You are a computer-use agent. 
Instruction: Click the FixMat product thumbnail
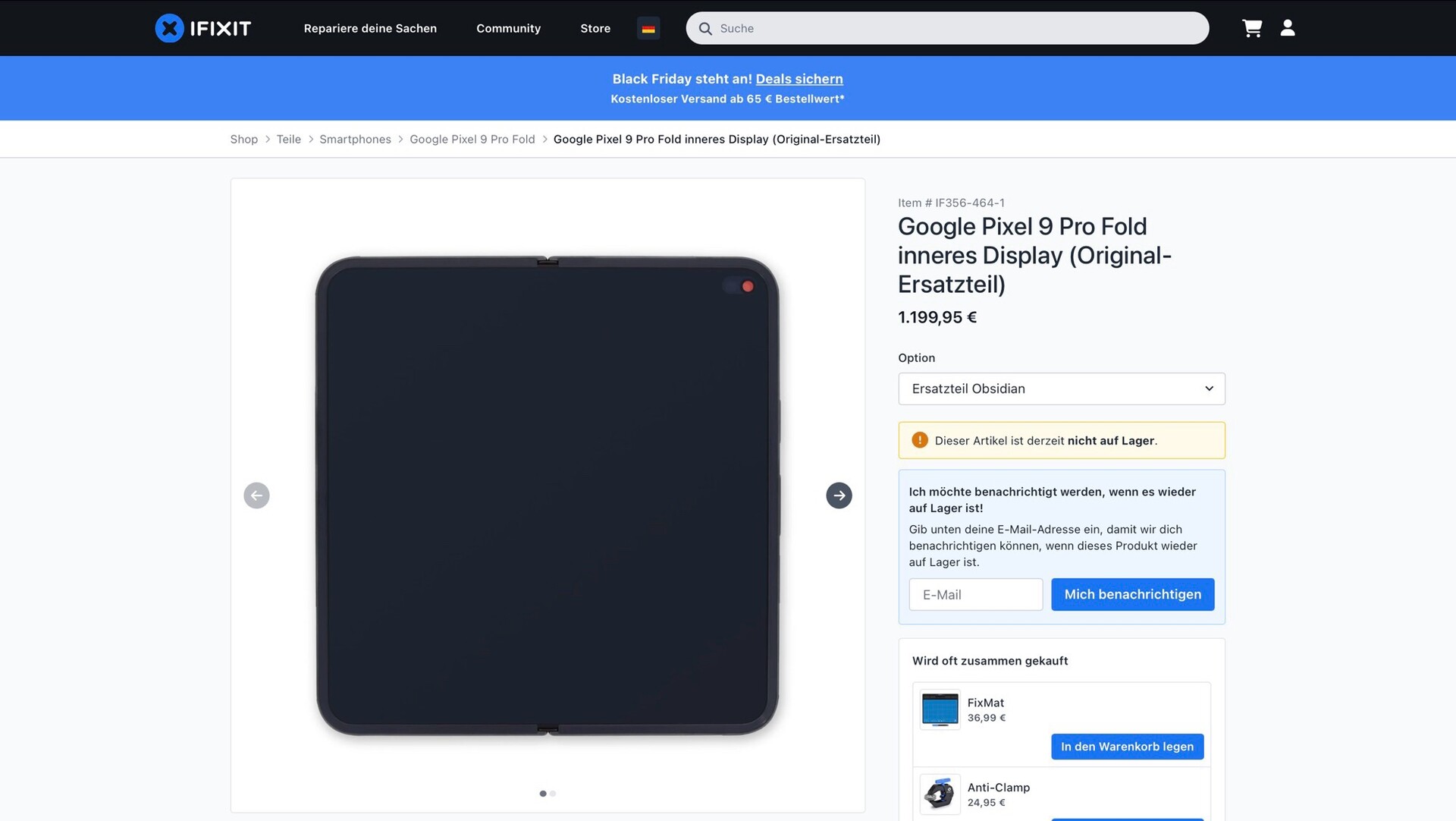940,709
